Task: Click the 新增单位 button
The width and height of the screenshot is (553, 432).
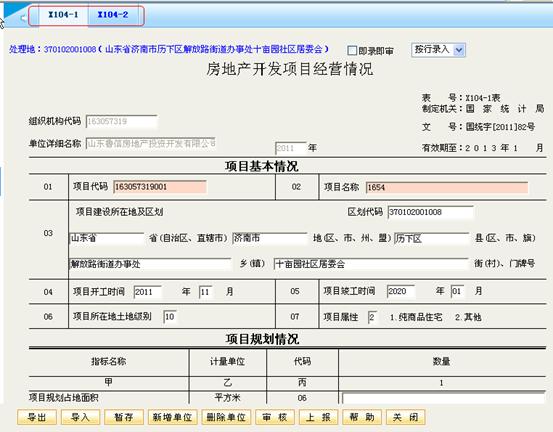Action: [172, 418]
